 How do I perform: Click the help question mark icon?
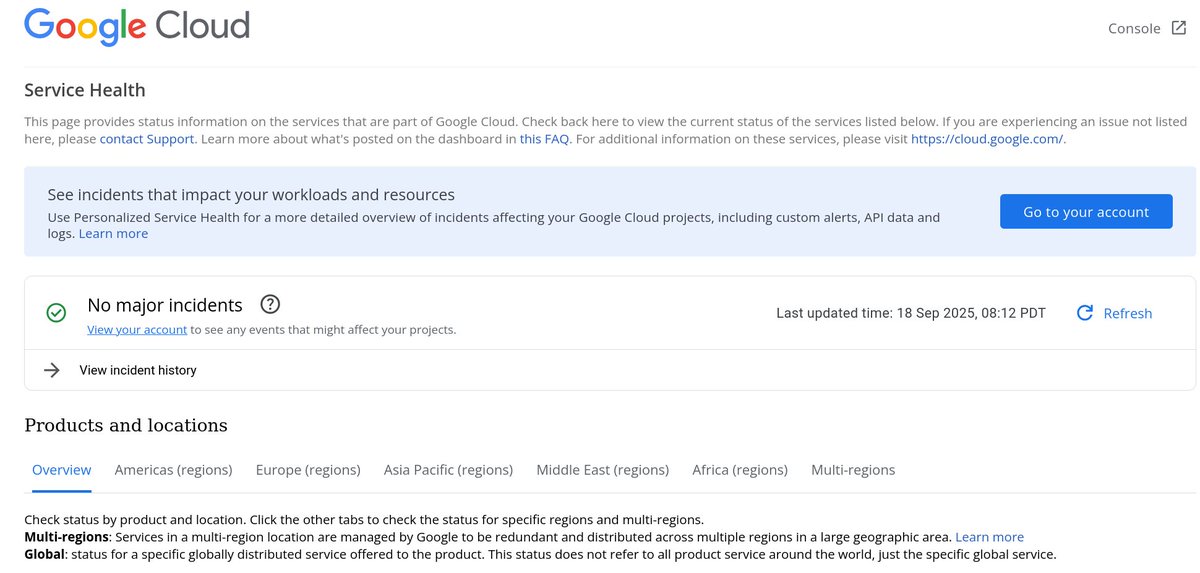point(269,305)
